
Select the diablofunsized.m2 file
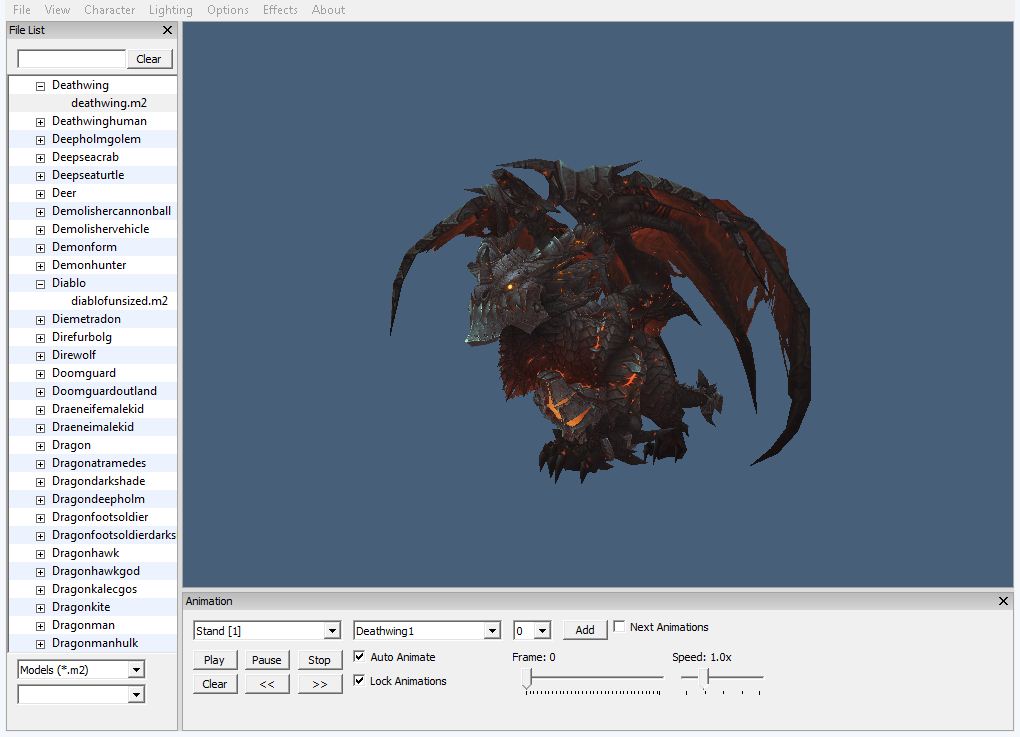[119, 301]
